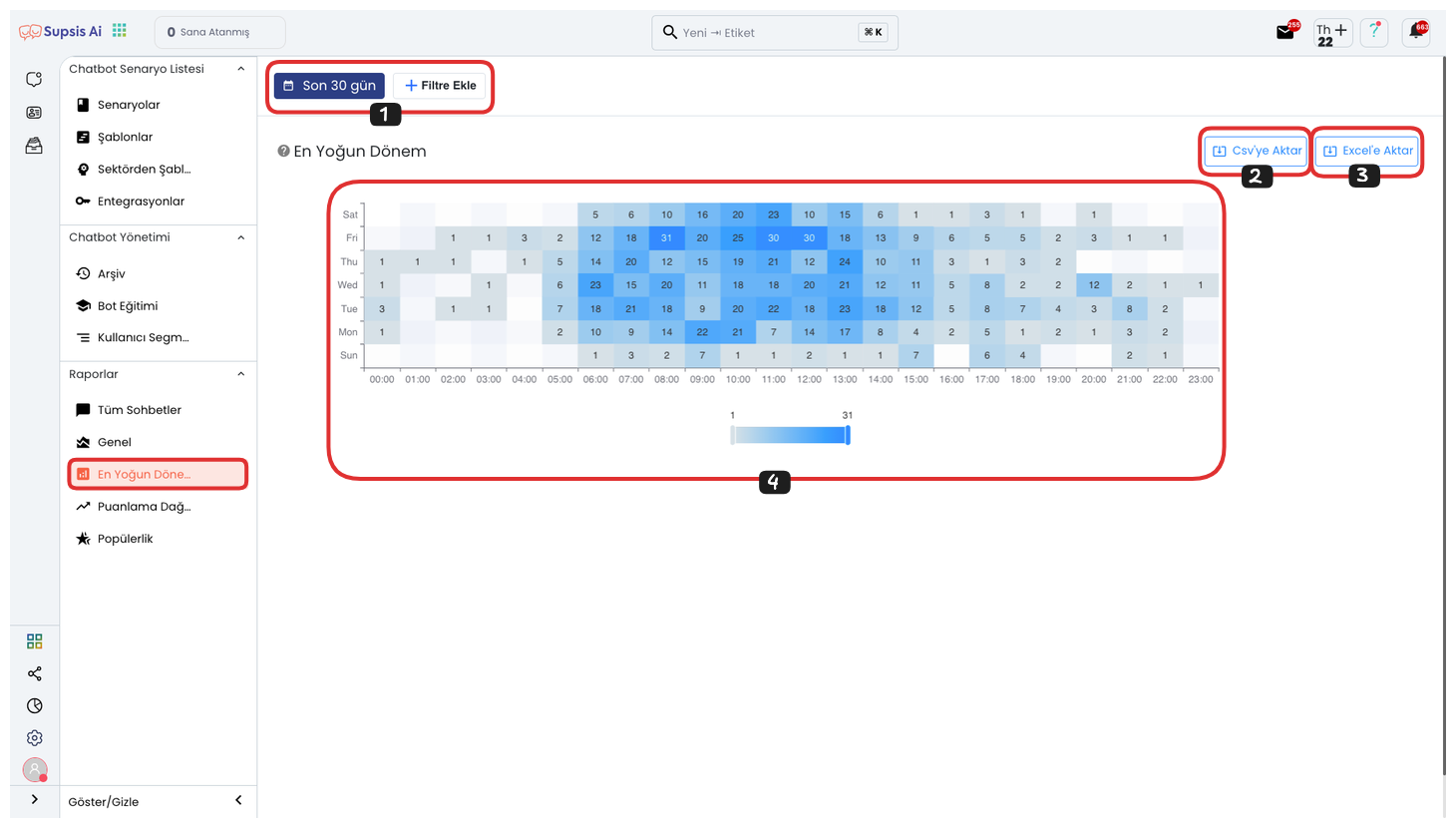Image resolution: width=1456 pixels, height=828 pixels.
Task: Open Puanlama Dağılımı report menu item
Action: 144,507
